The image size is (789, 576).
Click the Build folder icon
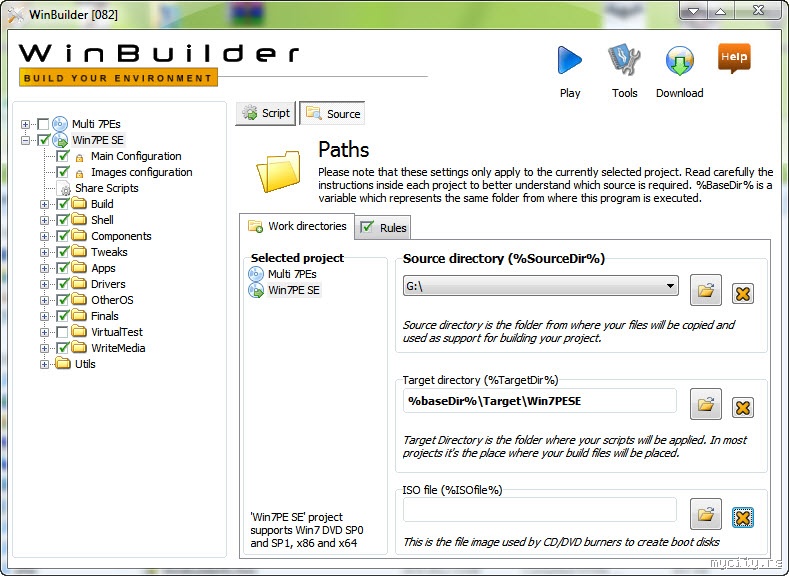pos(79,204)
